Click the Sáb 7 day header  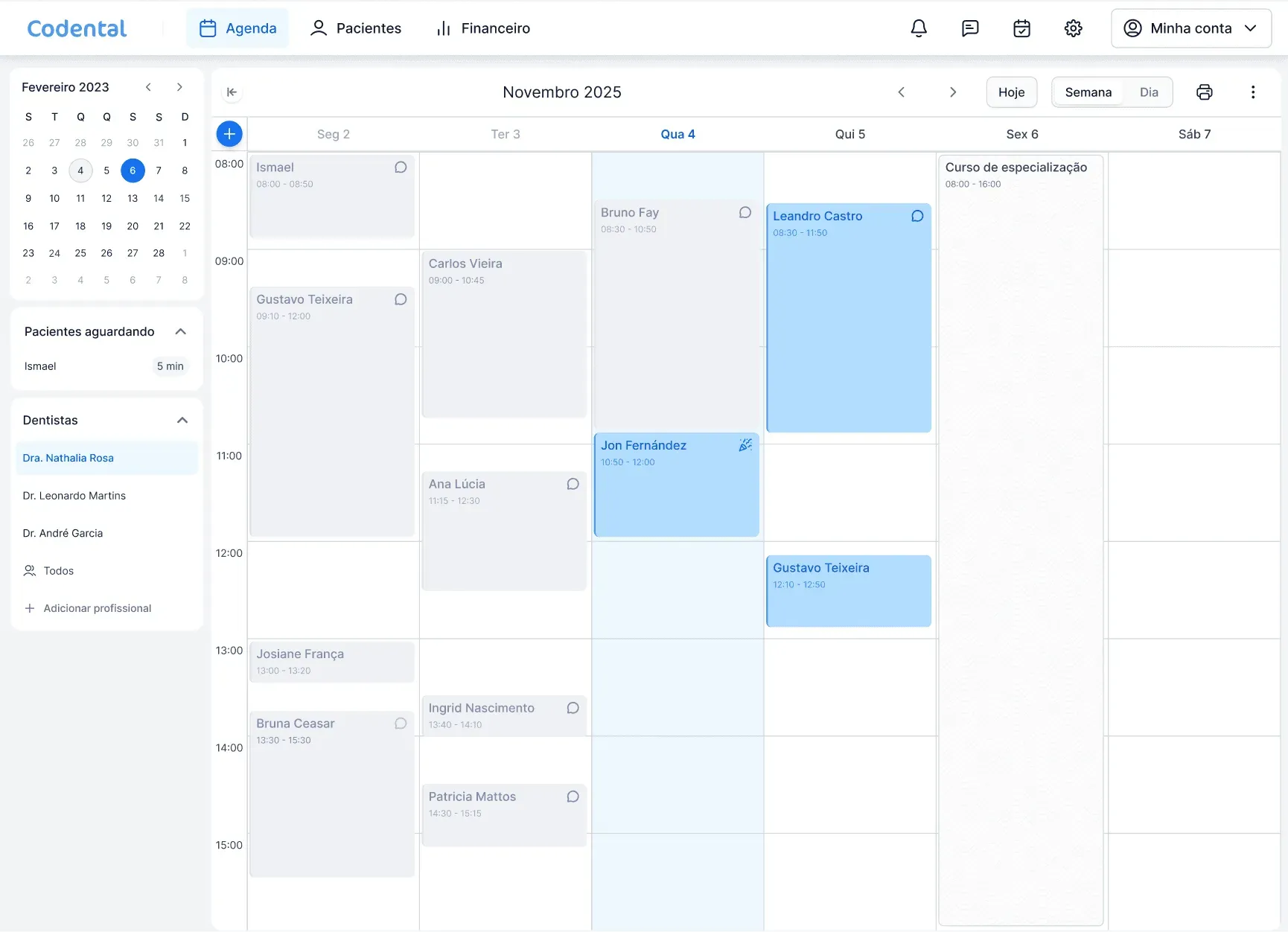(x=1194, y=134)
